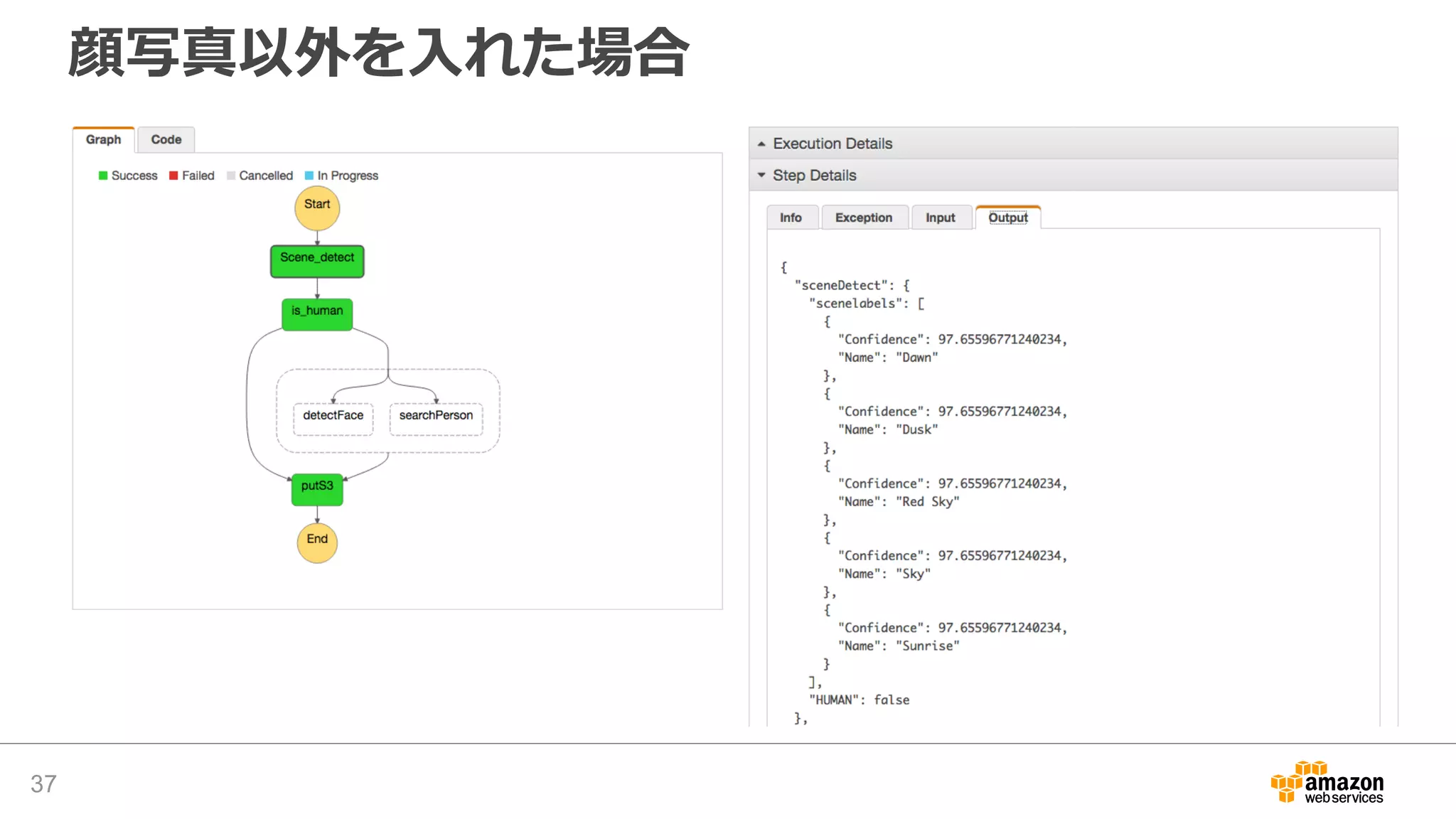Open the Info tab

[791, 218]
